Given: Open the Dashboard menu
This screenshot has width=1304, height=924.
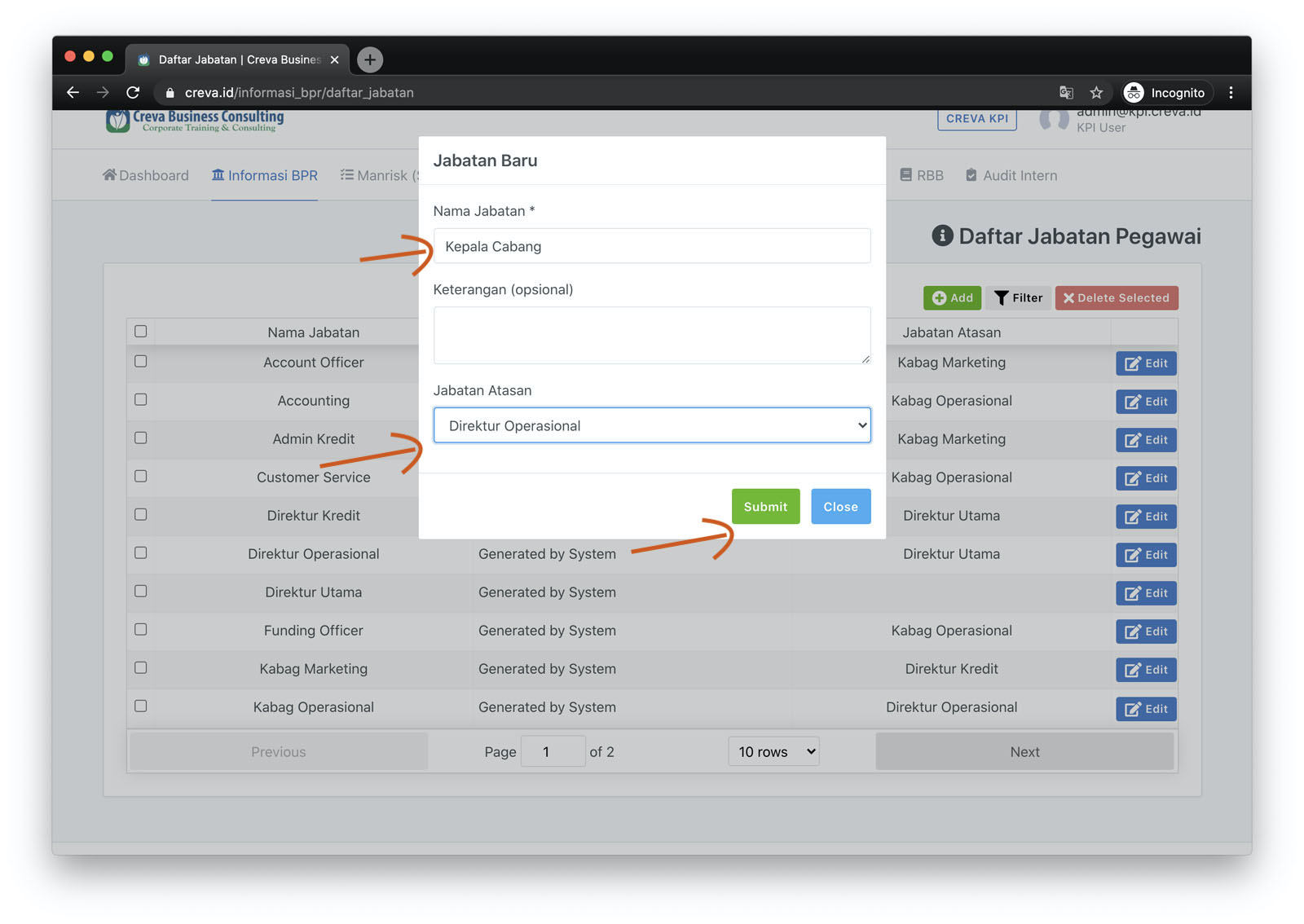Looking at the screenshot, I should pyautogui.click(x=145, y=175).
